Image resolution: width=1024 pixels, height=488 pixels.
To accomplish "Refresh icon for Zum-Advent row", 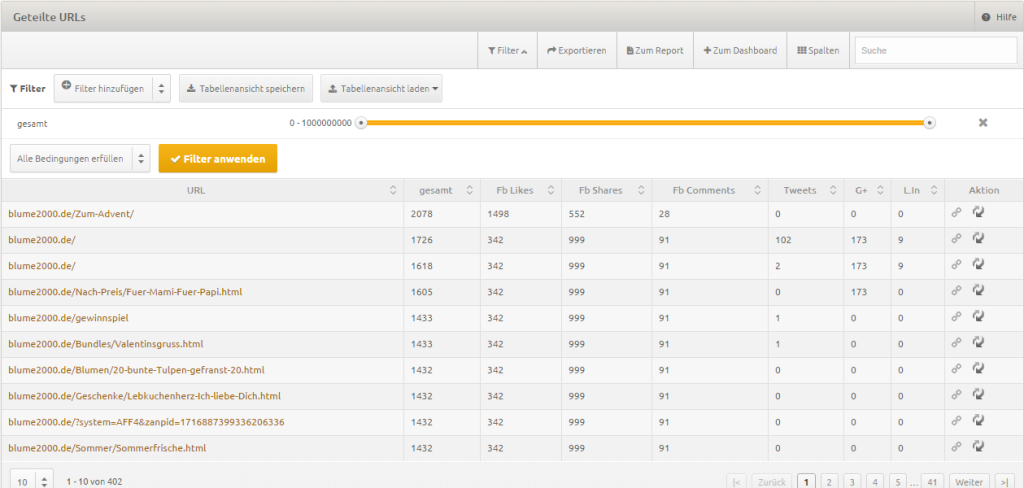I will (978, 212).
